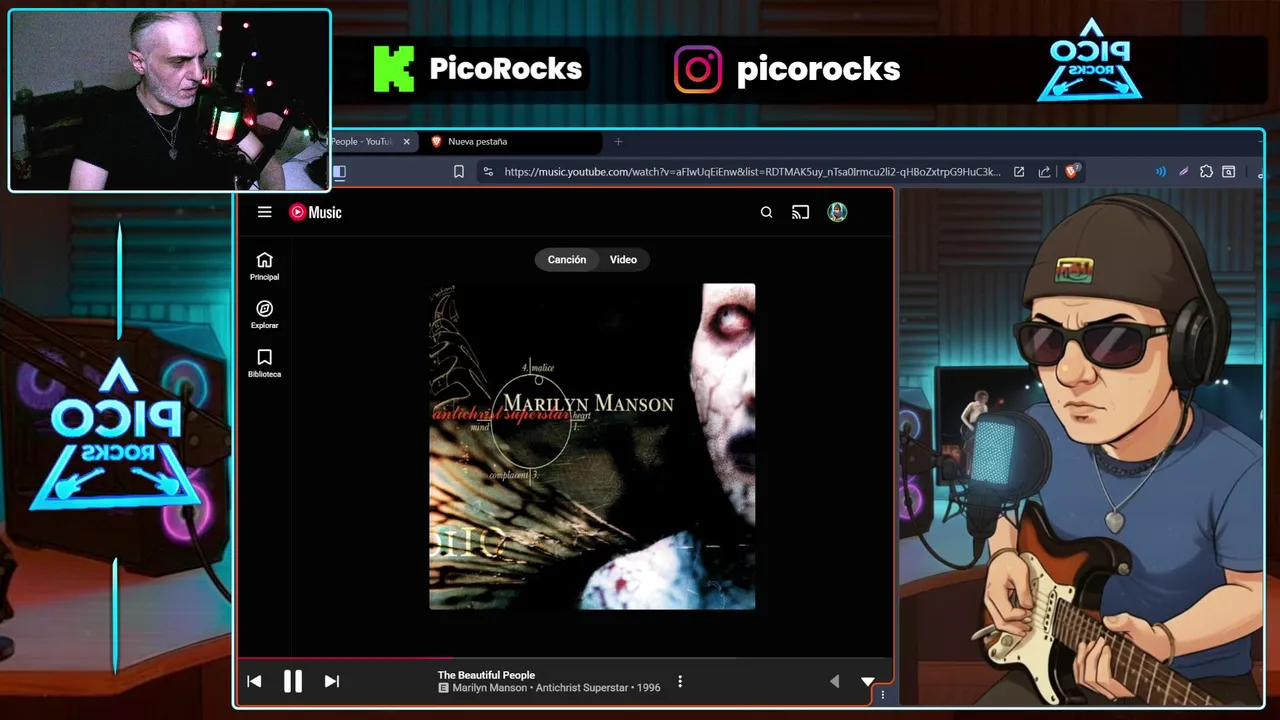
Task: Open the account avatar menu
Action: click(837, 212)
